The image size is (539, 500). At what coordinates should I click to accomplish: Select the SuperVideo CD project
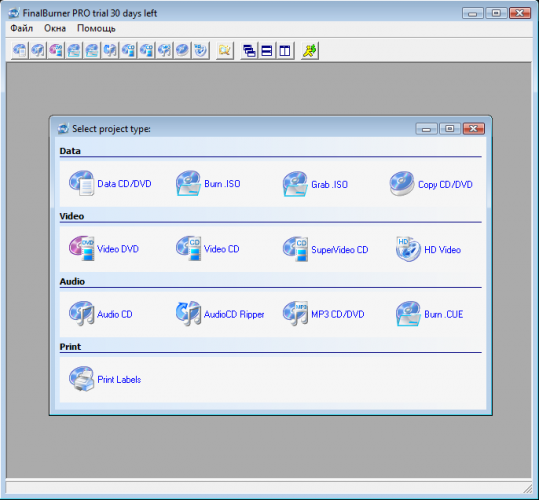click(x=325, y=249)
